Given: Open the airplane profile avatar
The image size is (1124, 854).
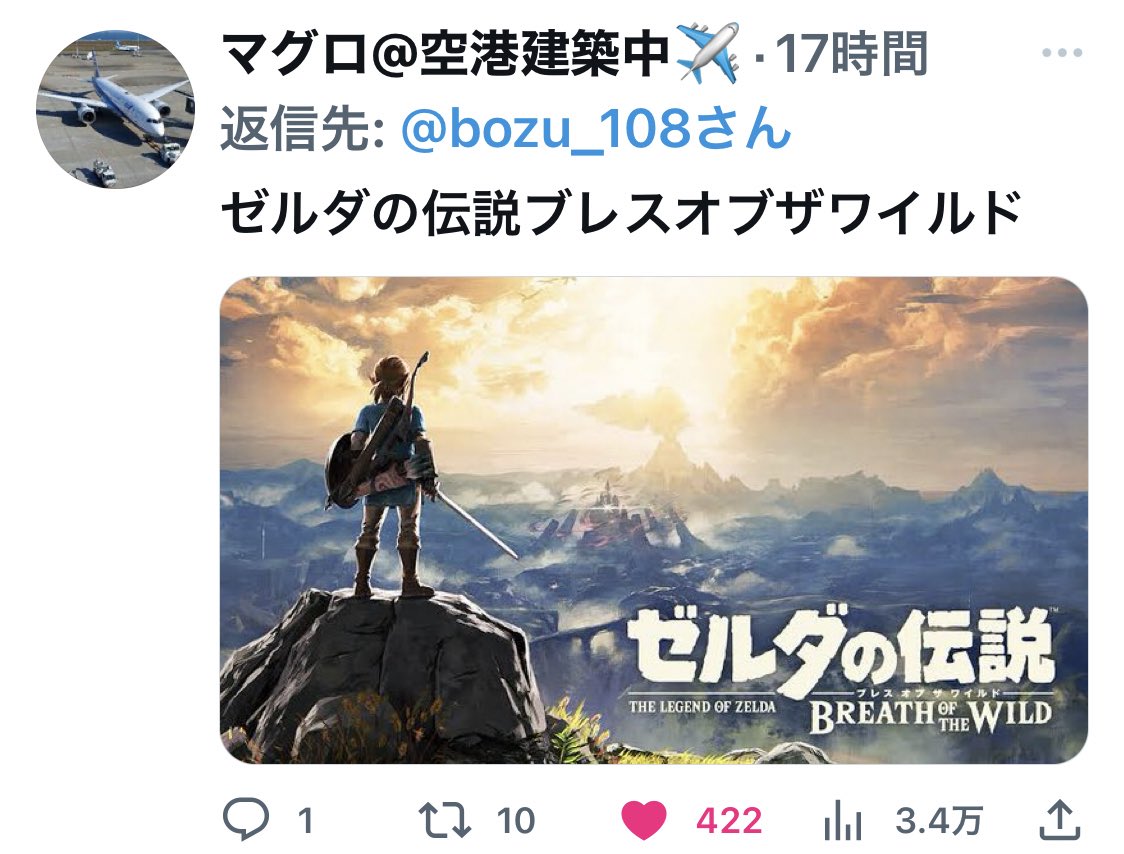Looking at the screenshot, I should tap(115, 109).
